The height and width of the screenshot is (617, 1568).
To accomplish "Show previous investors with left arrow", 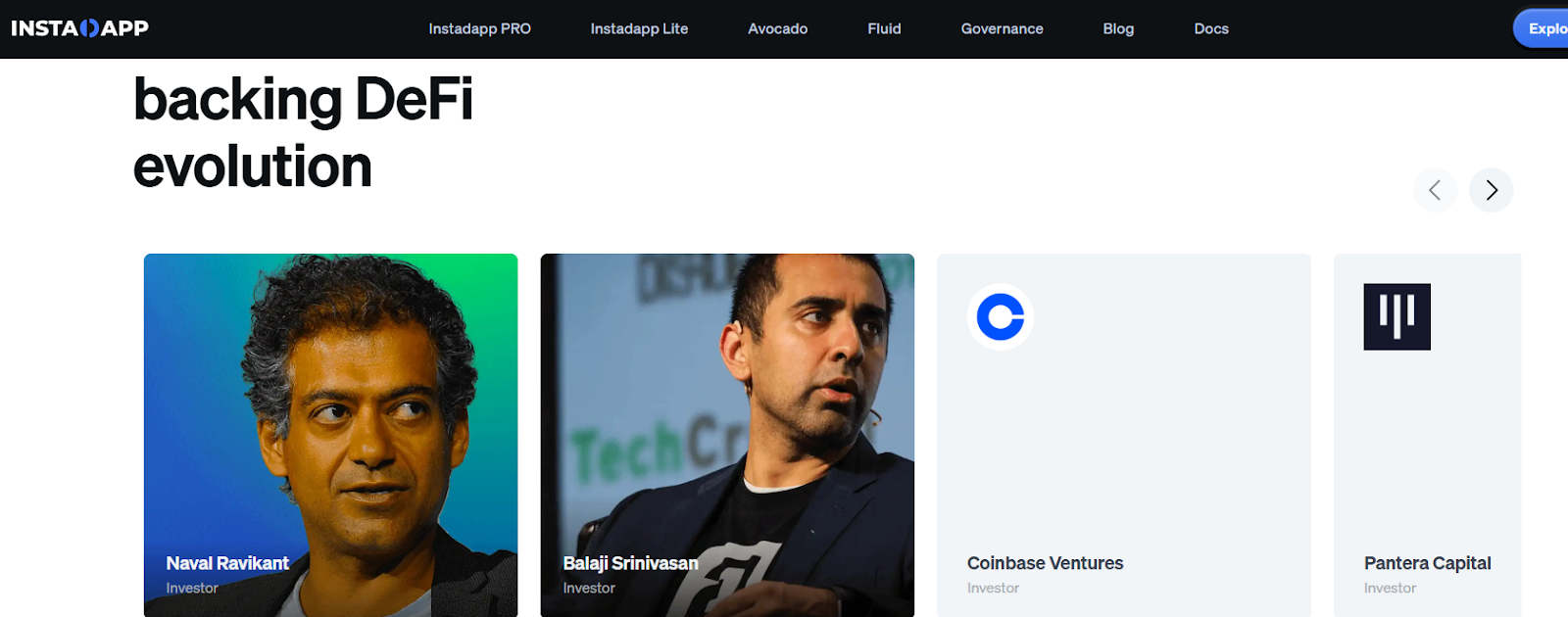I will [x=1435, y=190].
